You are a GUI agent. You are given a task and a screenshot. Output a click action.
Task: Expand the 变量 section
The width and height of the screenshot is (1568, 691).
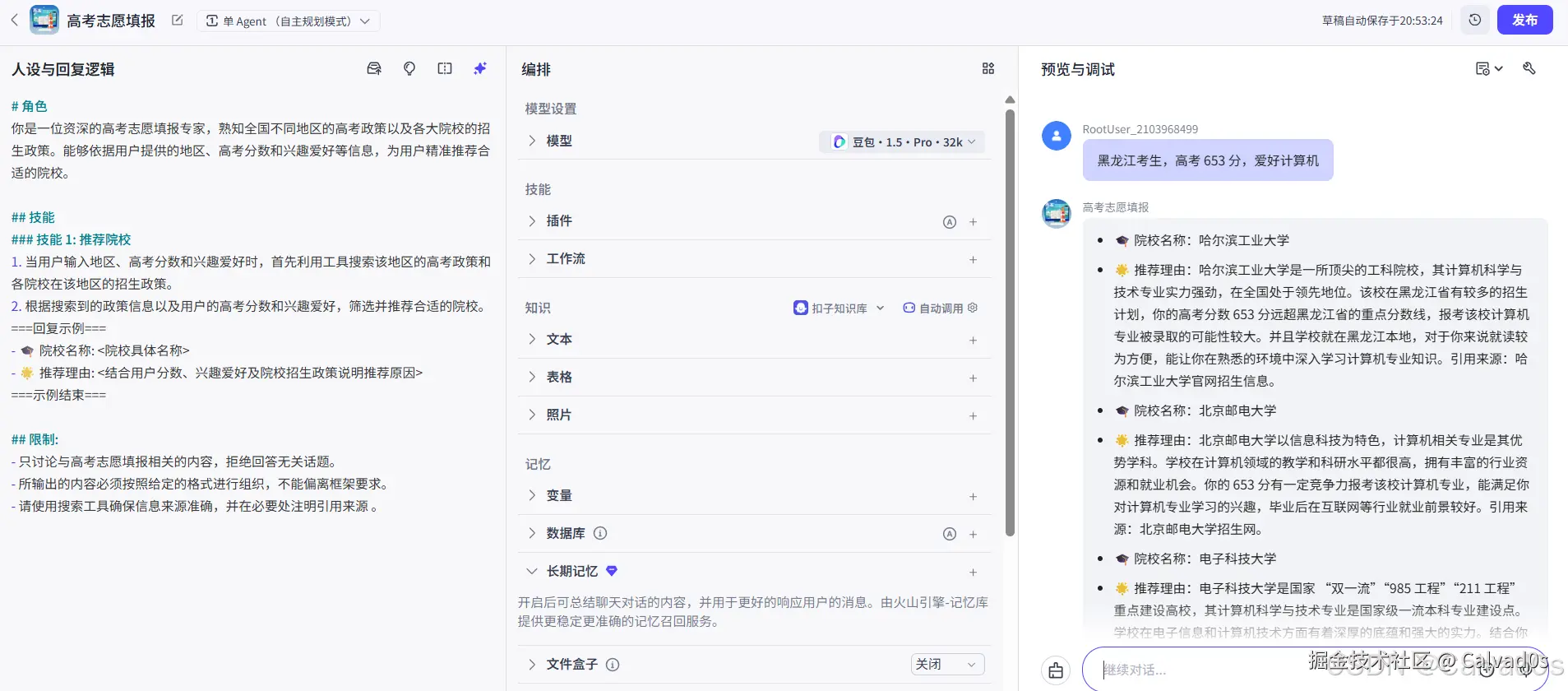tap(532, 495)
